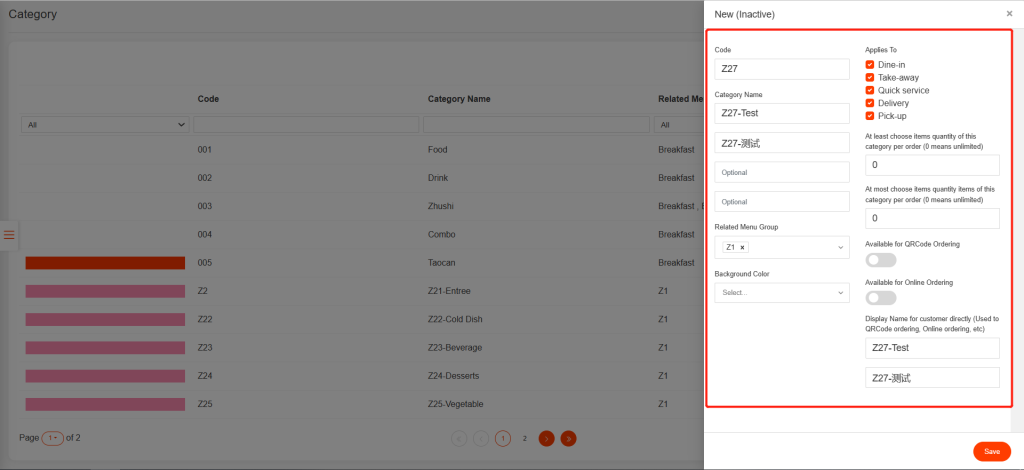Enable Available for Online Ordering switch
Viewport: 1024px width, 470px height.
point(880,297)
